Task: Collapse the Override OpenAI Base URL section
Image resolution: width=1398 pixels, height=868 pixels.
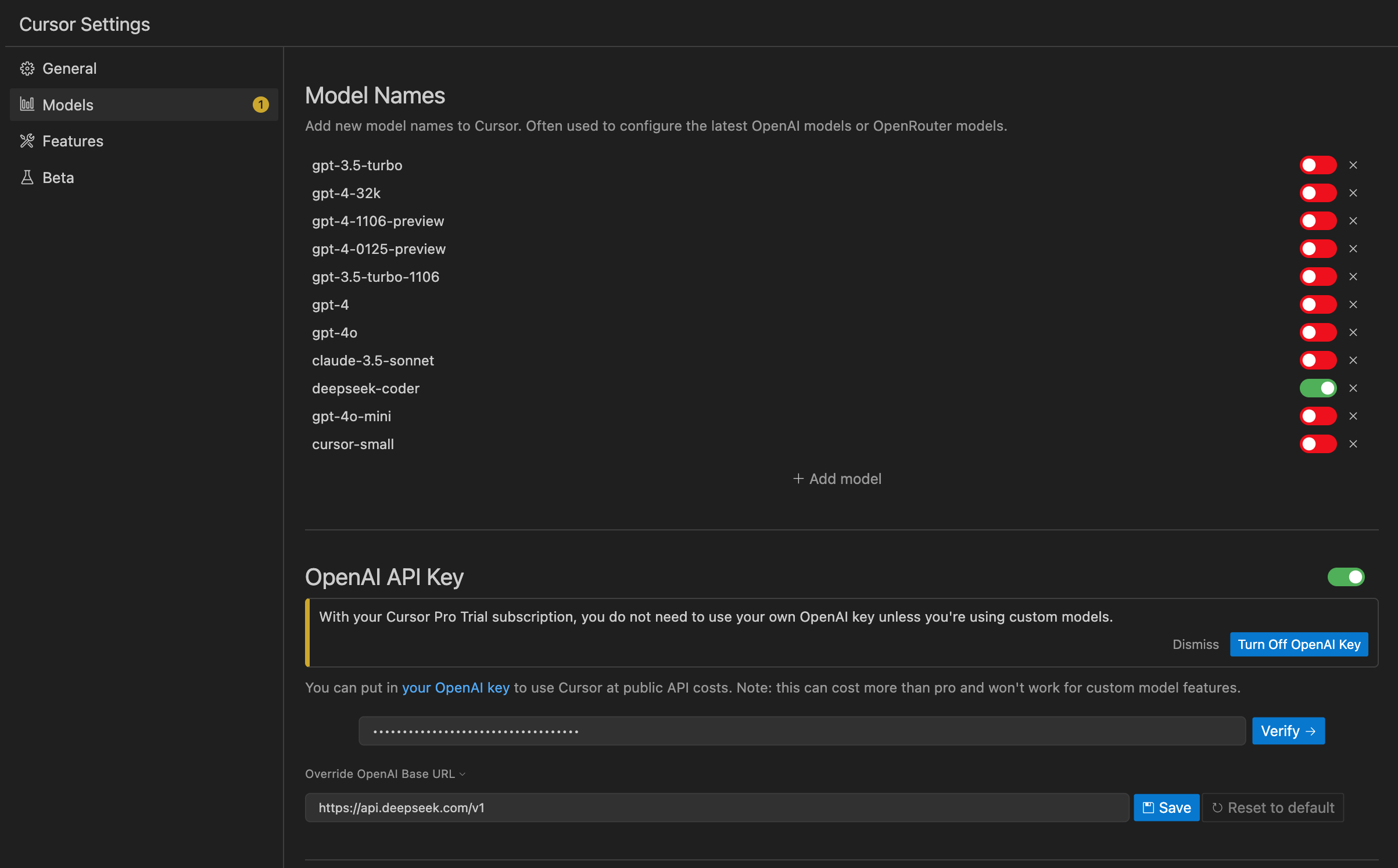Action: pos(385,774)
